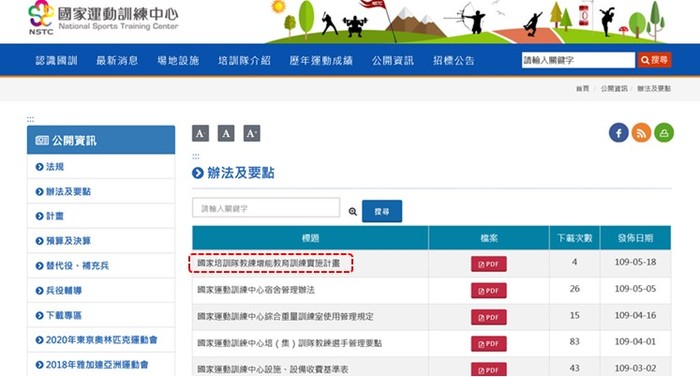Click date 109-04-16
Viewport: 700px width, 377px height.
(635, 315)
